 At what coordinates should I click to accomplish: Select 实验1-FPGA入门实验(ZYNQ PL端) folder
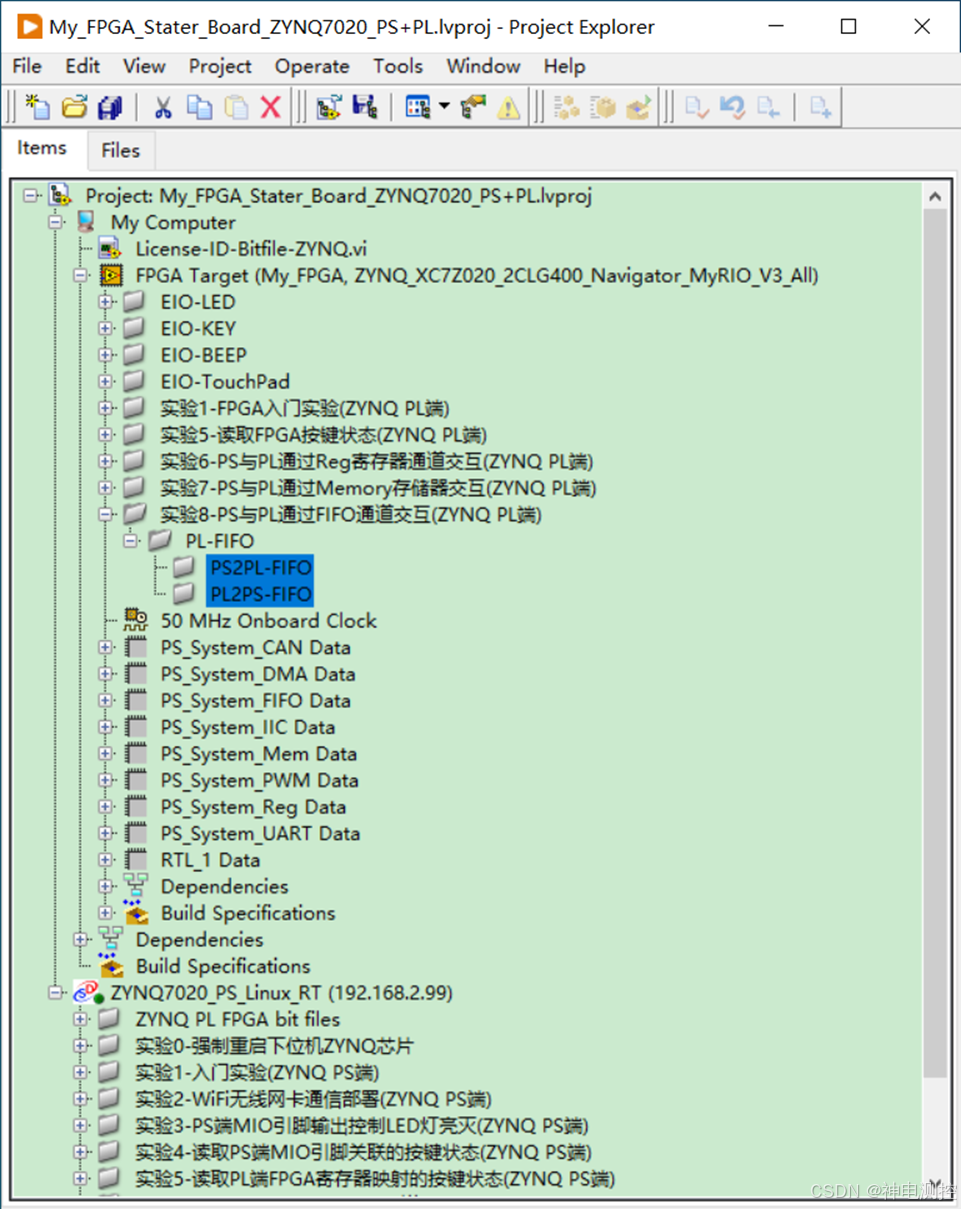(x=305, y=408)
